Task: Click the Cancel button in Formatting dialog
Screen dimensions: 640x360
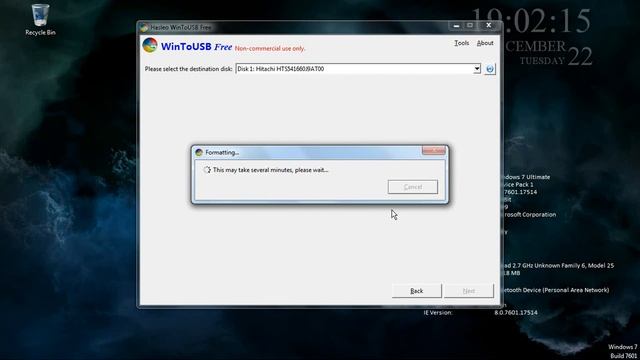Action: (413, 187)
